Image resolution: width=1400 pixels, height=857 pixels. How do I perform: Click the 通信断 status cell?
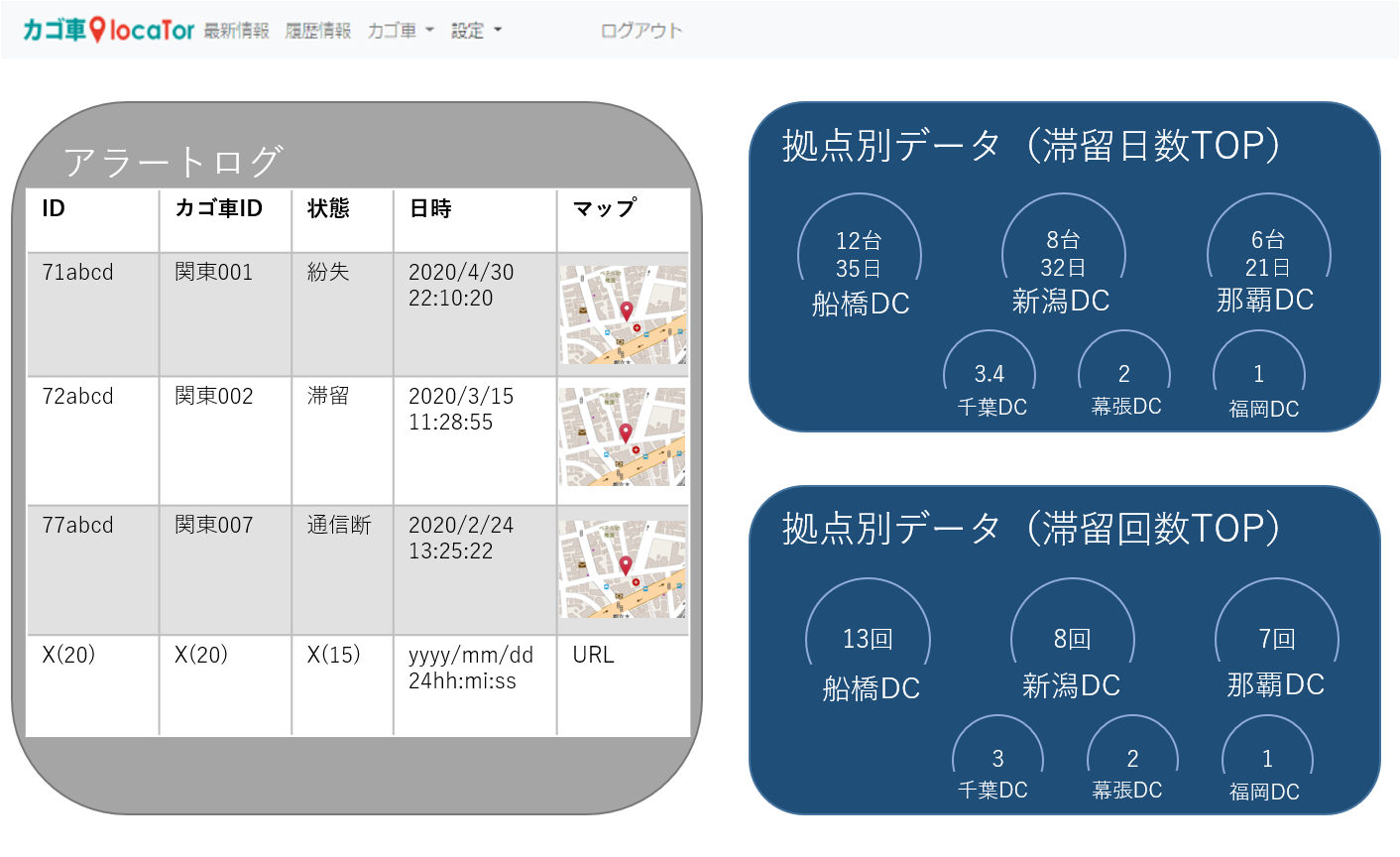click(x=342, y=570)
